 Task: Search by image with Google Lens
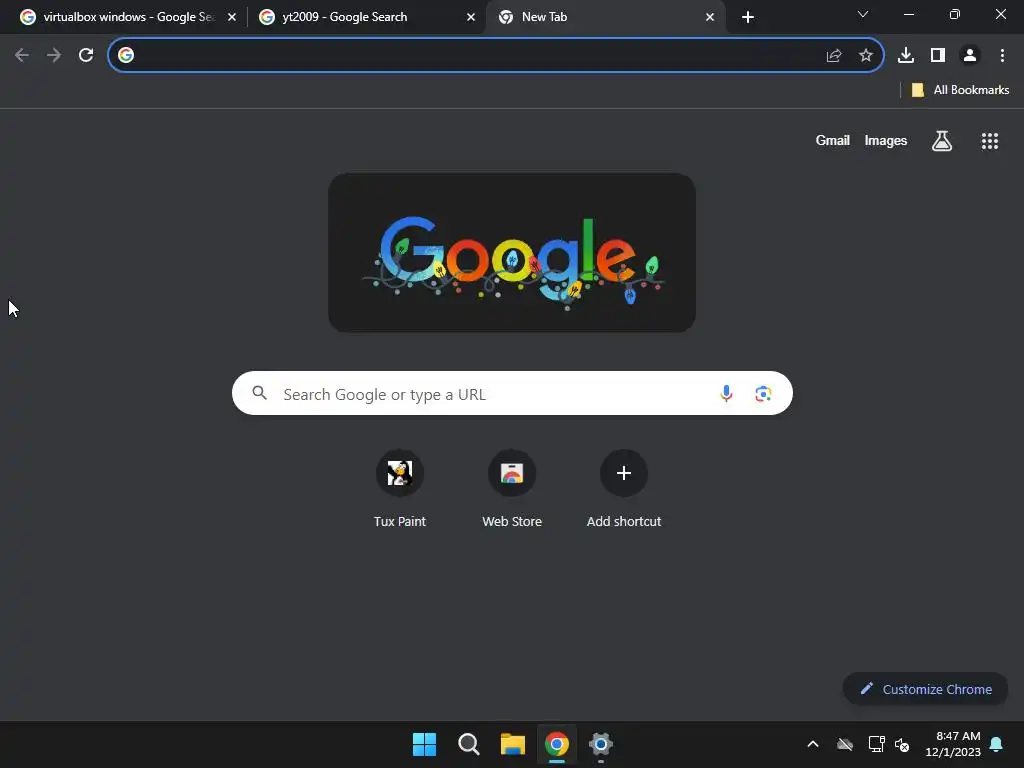tap(763, 393)
